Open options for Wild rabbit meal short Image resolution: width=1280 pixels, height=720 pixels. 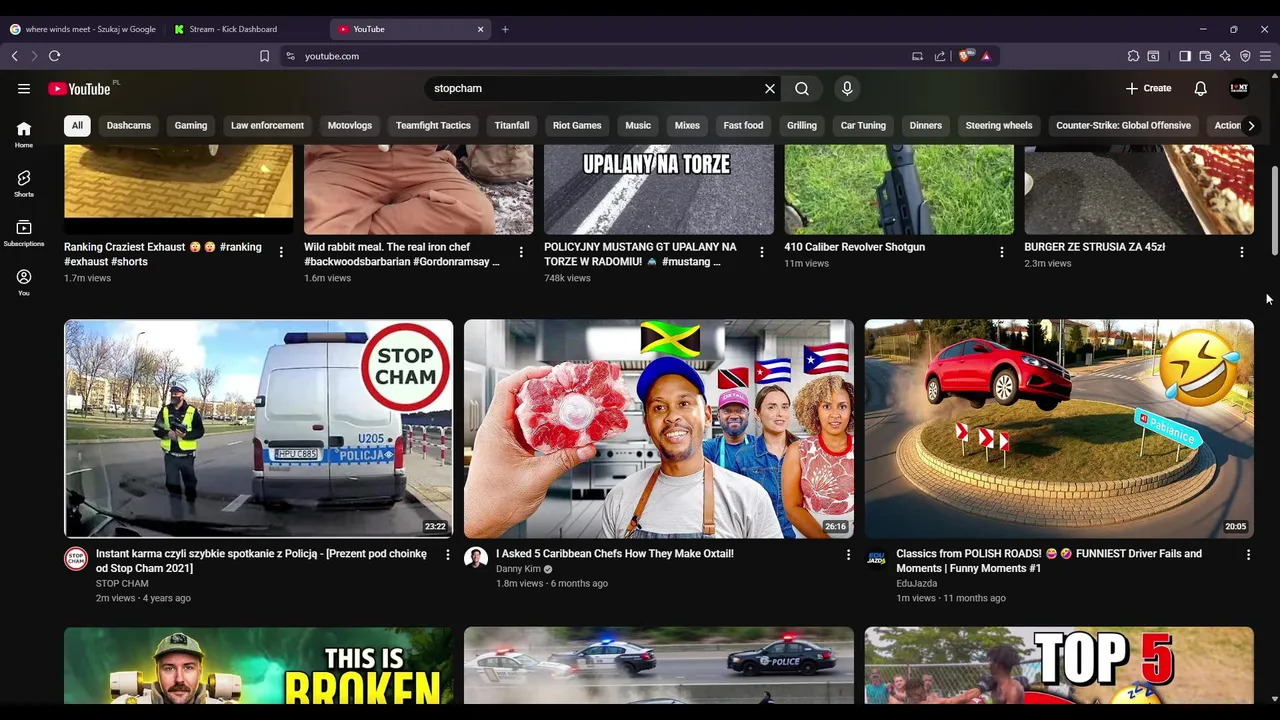coord(521,253)
